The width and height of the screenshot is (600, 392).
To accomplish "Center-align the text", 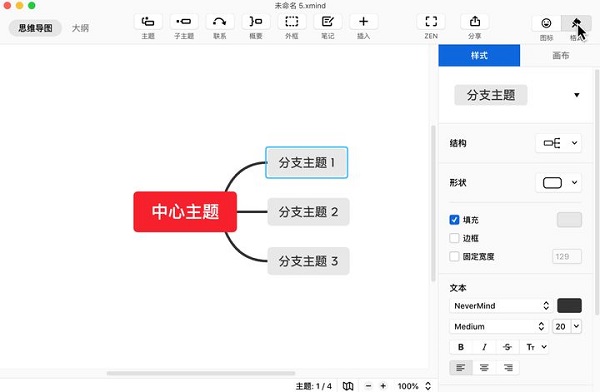I will pyautogui.click(x=484, y=368).
